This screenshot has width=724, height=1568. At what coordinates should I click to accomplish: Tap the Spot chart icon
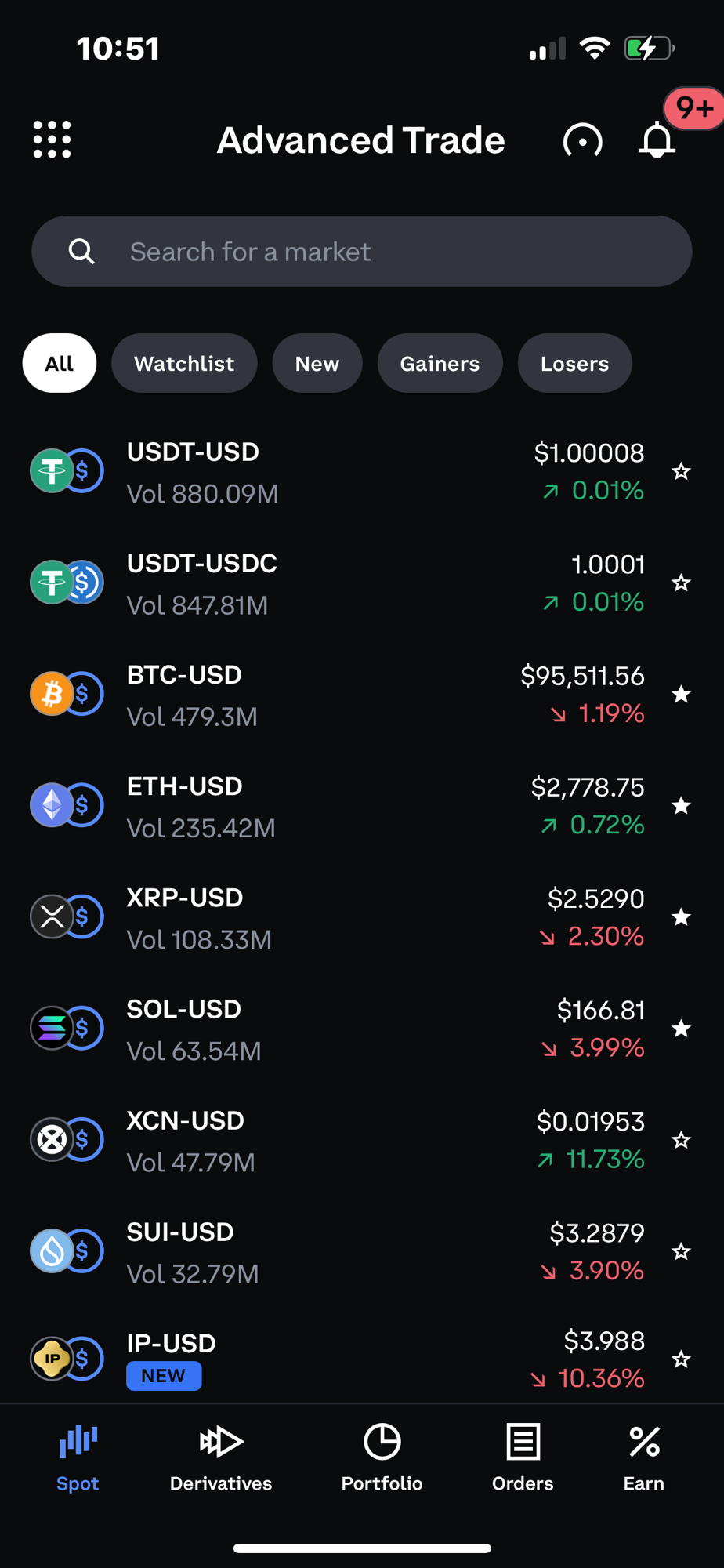78,1442
